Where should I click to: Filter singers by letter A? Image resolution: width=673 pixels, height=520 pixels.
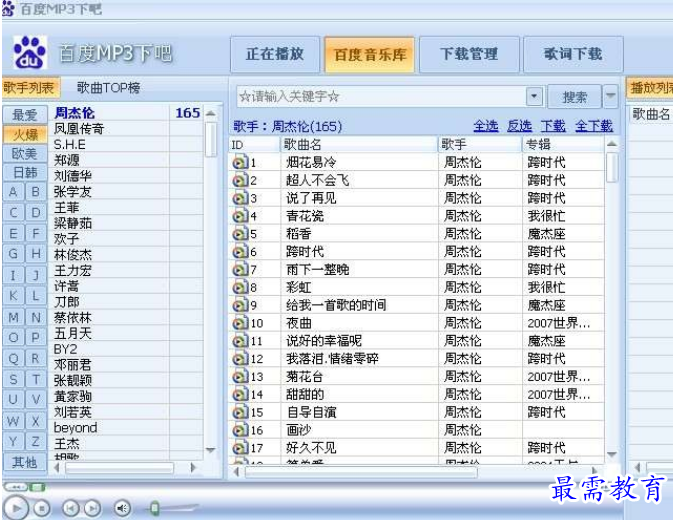click(x=13, y=192)
